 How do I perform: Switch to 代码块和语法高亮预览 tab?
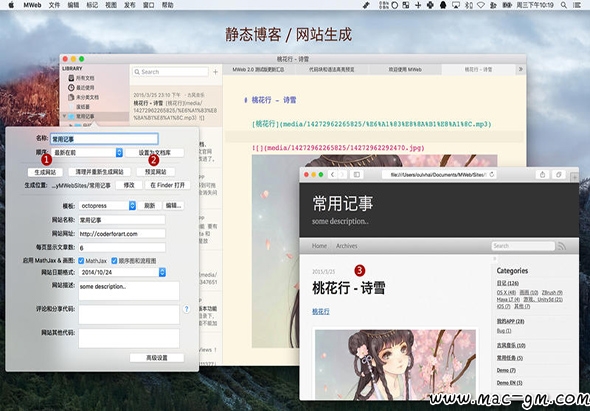coord(331,70)
